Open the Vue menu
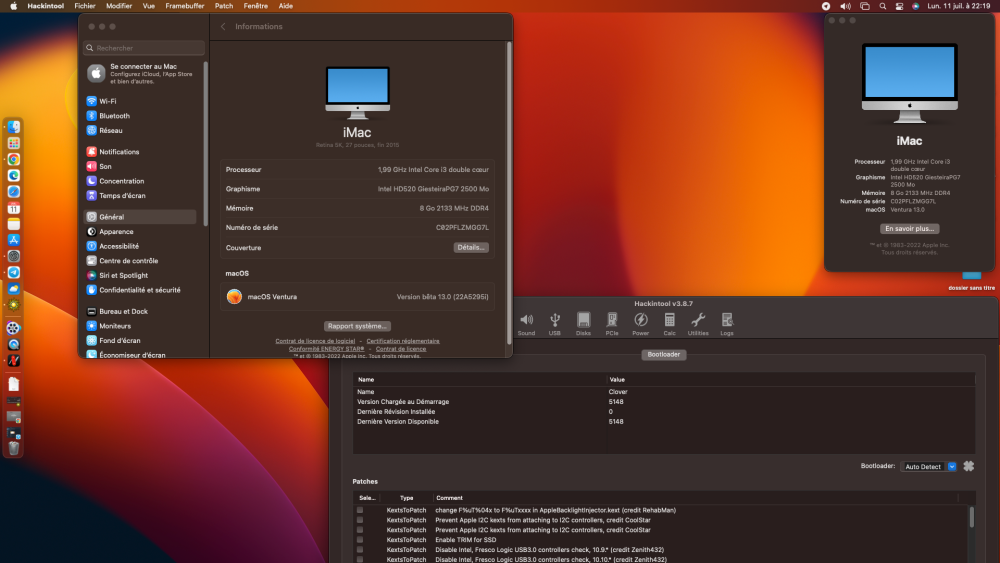 click(x=149, y=6)
